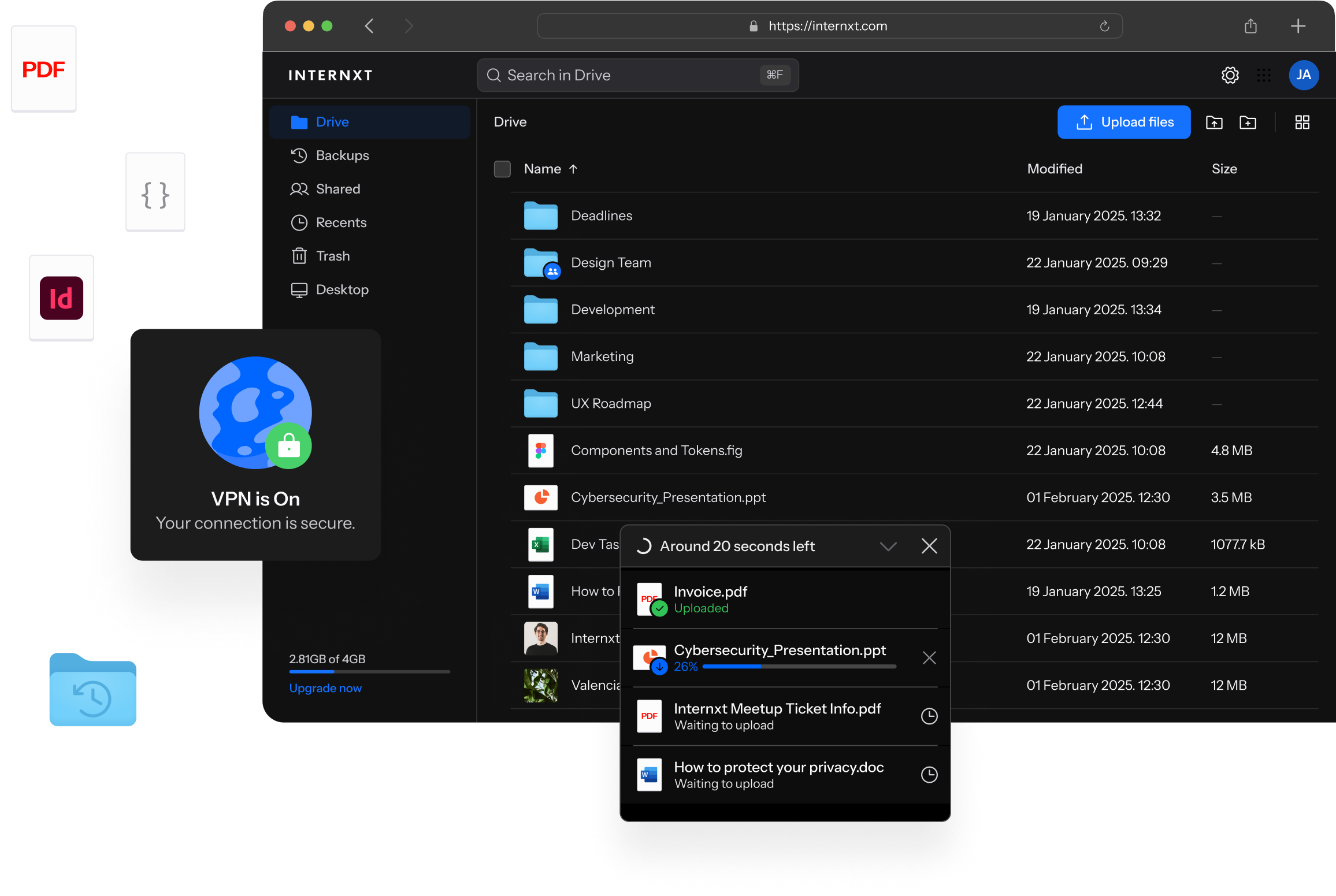Image resolution: width=1336 pixels, height=896 pixels.
Task: Upload a folder via the folder-upload icon
Action: (1215, 122)
